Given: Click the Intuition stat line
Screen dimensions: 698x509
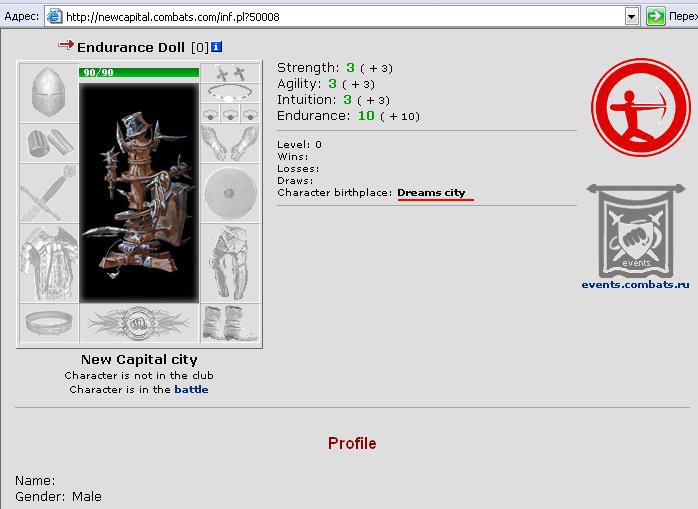Looking at the screenshot, I should (x=333, y=100).
